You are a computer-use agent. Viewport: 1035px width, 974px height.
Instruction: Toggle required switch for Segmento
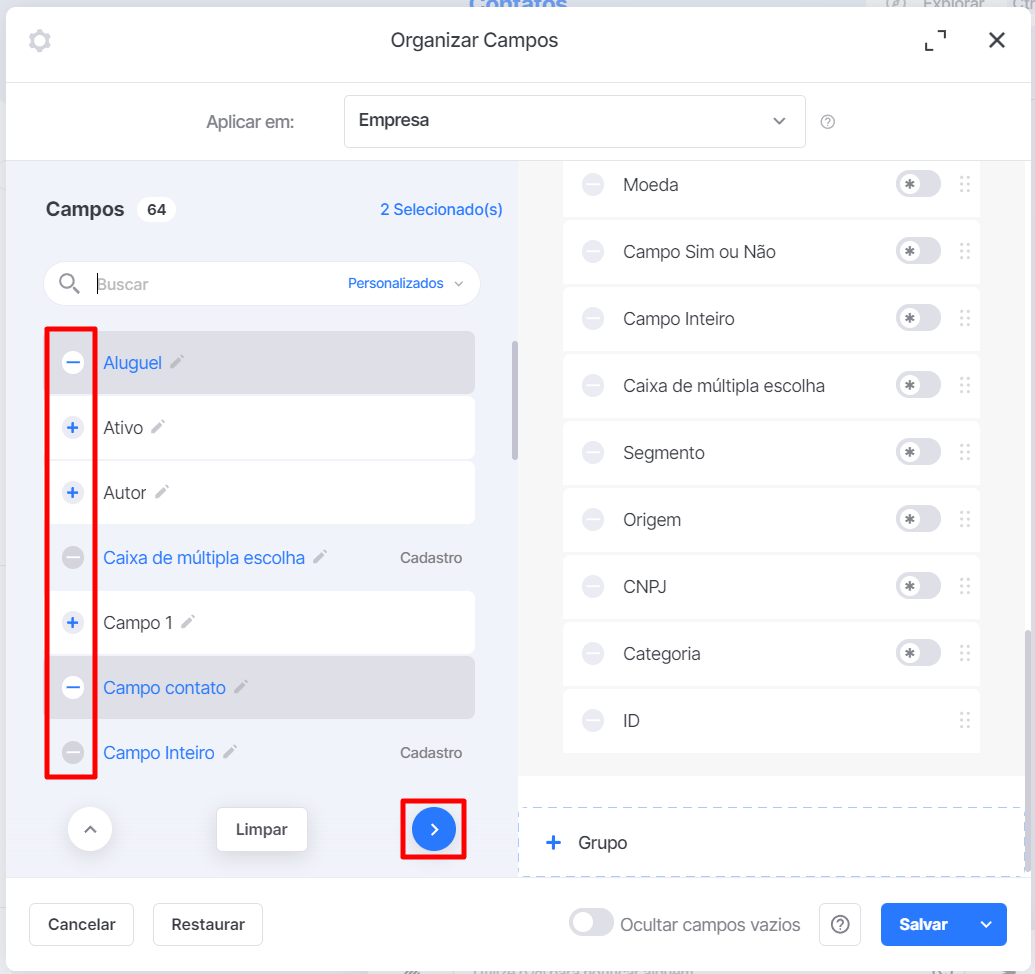tap(918, 452)
